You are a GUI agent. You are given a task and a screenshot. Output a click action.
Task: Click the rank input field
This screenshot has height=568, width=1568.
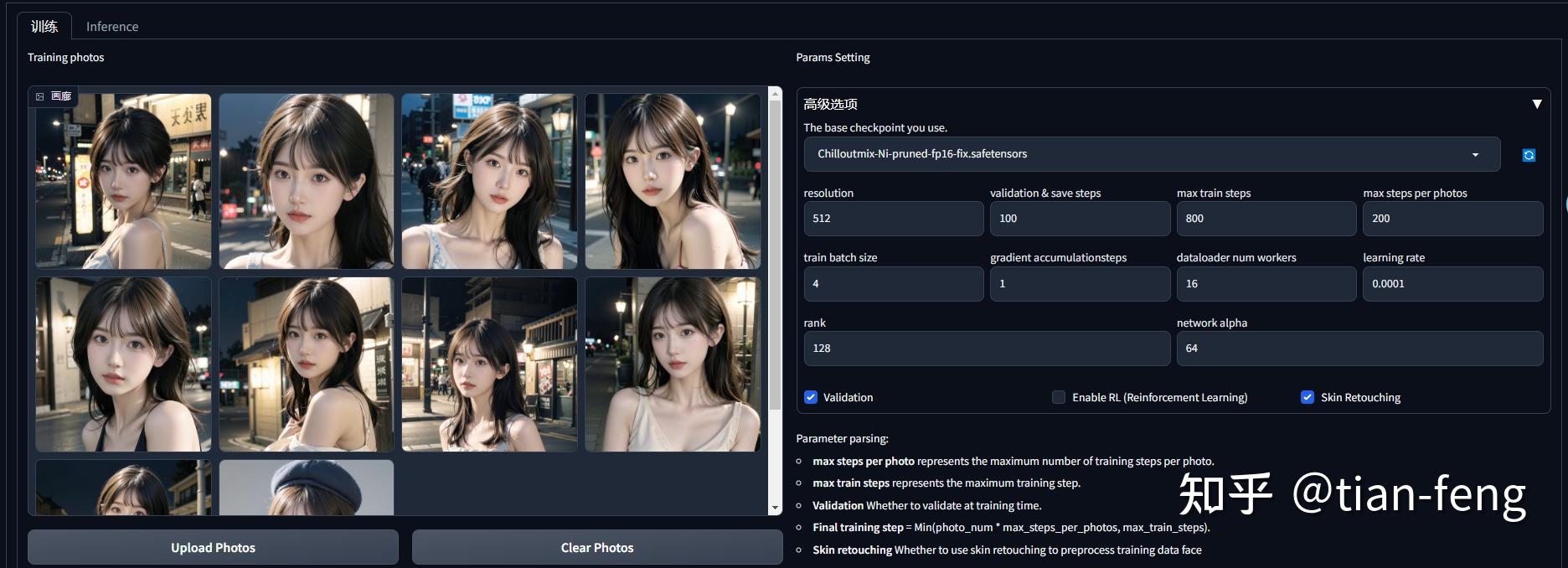pos(987,349)
